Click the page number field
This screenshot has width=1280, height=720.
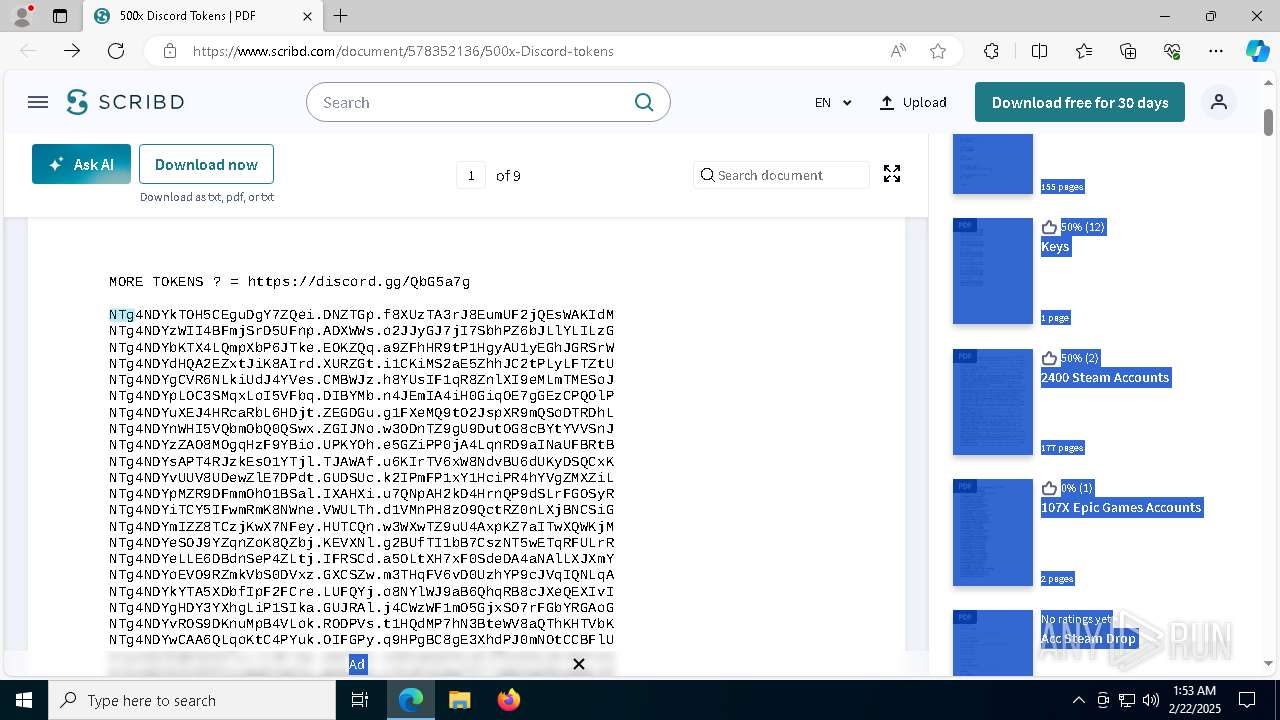pyautogui.click(x=470, y=175)
